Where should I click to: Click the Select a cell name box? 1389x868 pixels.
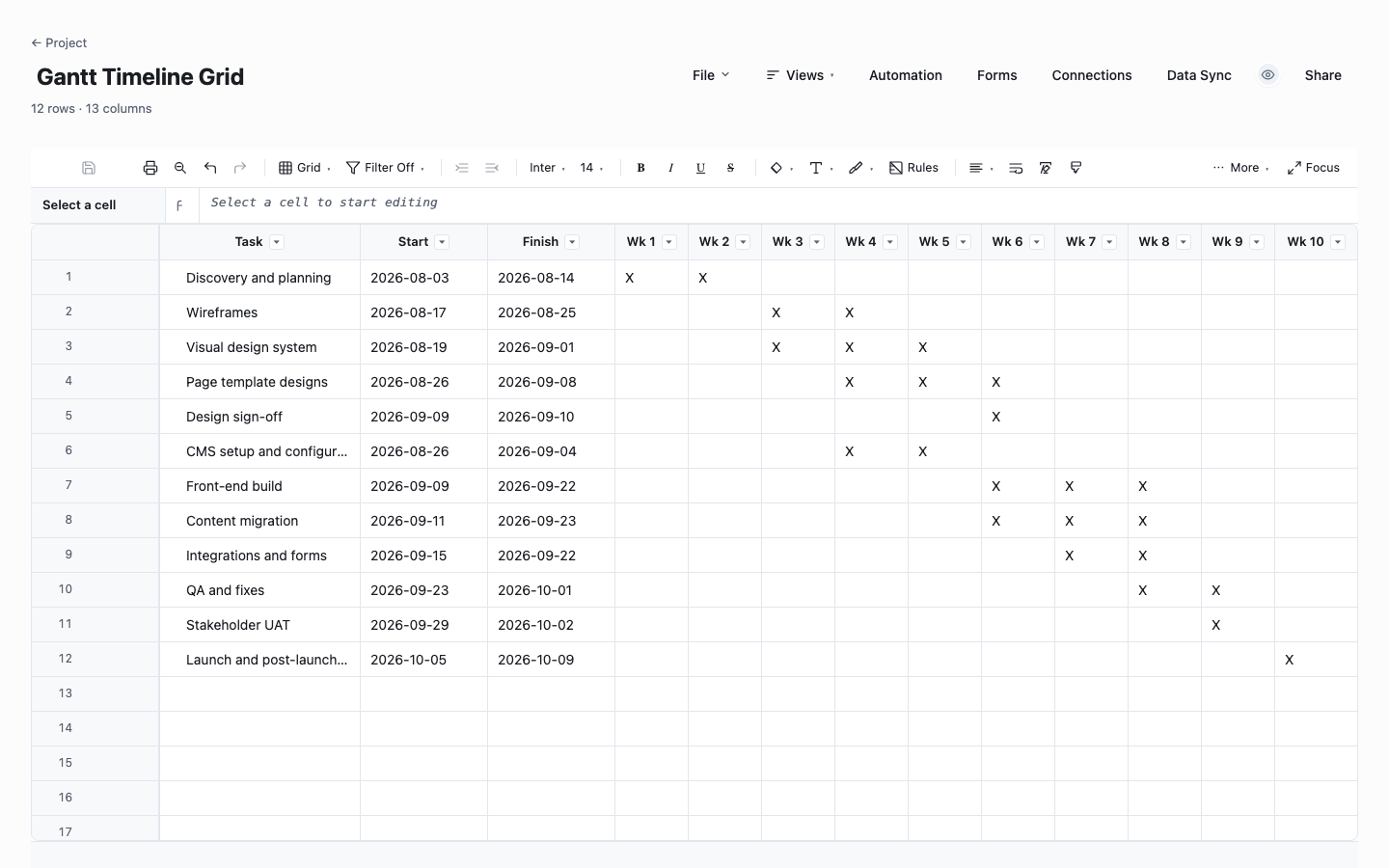pos(97,205)
